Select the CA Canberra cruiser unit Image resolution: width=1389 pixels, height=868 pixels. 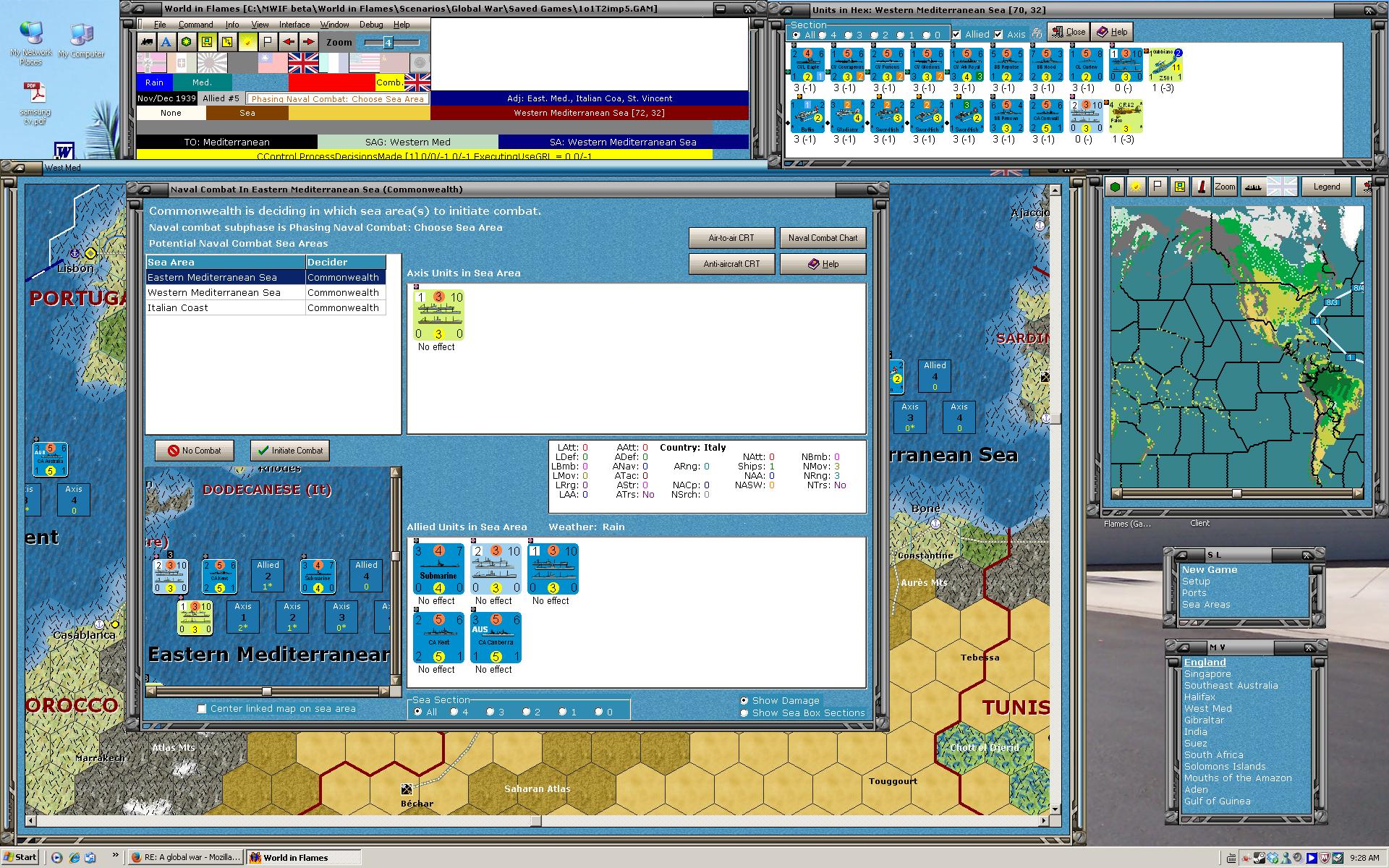point(496,638)
